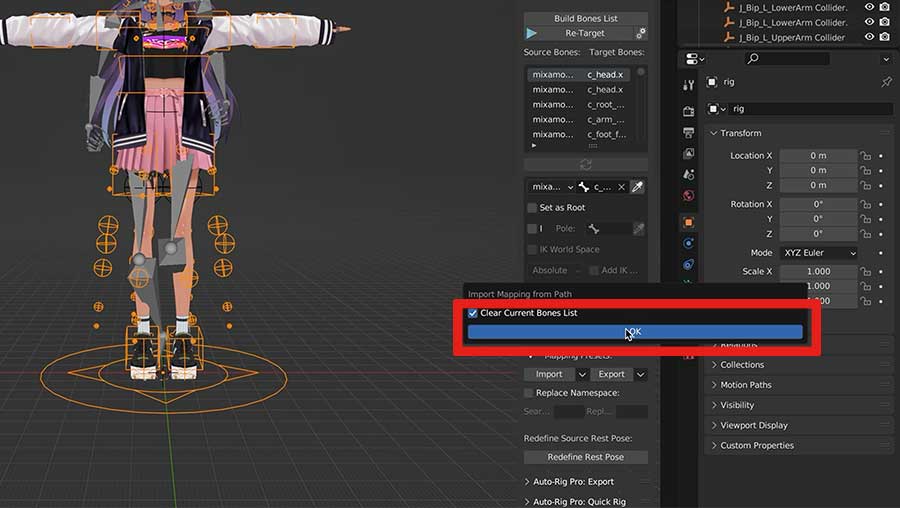
Task: Open the source bone mixa dropdown
Action: [x=551, y=187]
